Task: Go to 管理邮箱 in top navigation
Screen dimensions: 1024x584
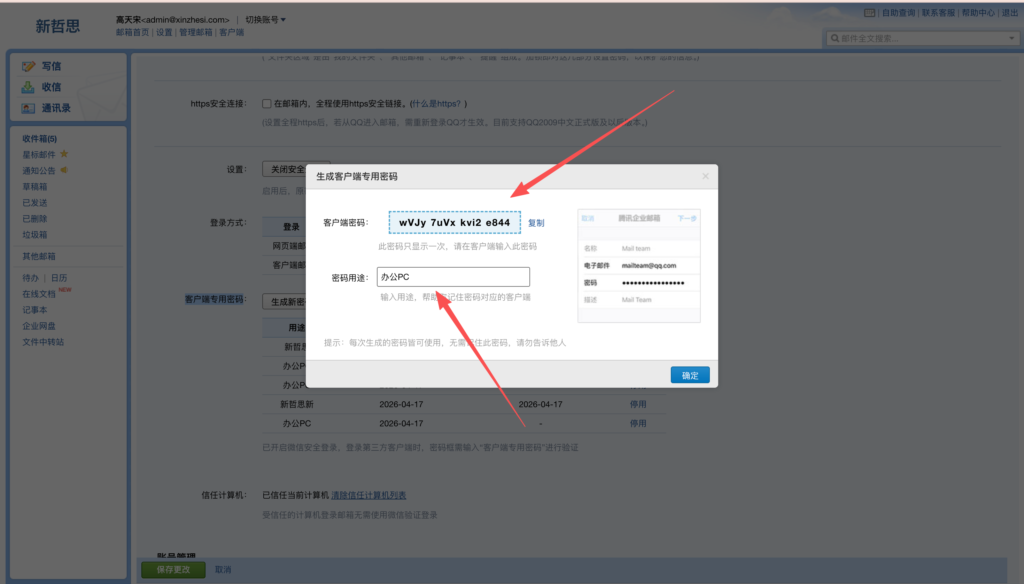Action: point(195,32)
